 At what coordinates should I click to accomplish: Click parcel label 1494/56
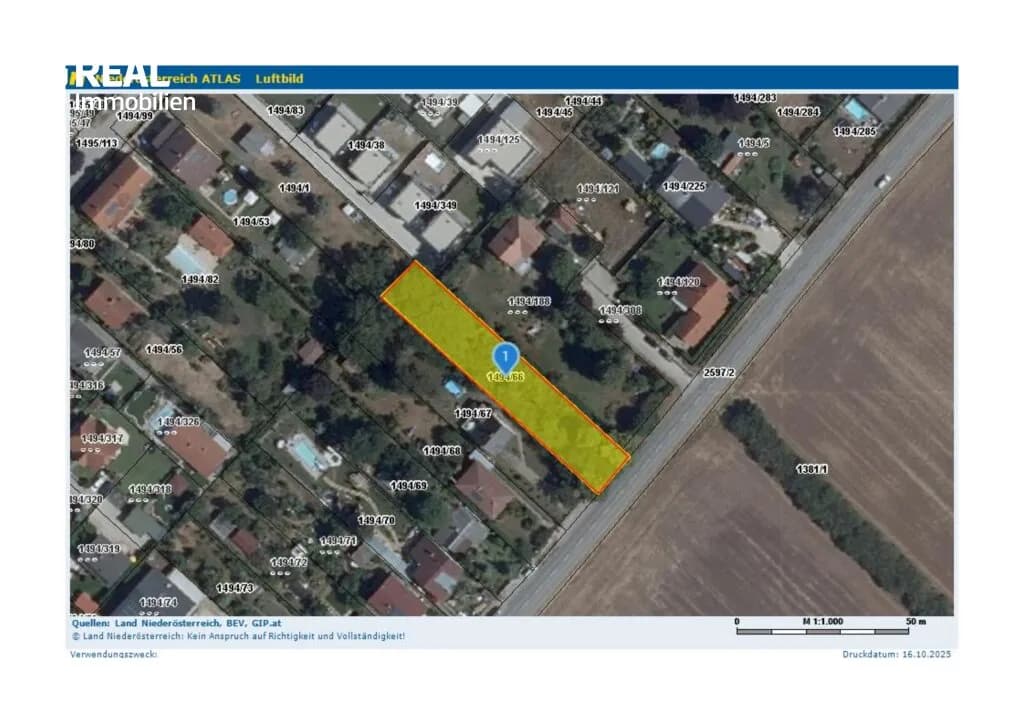point(164,350)
